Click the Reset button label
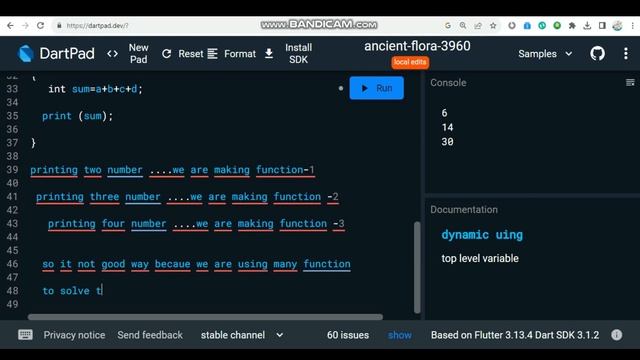 point(191,54)
